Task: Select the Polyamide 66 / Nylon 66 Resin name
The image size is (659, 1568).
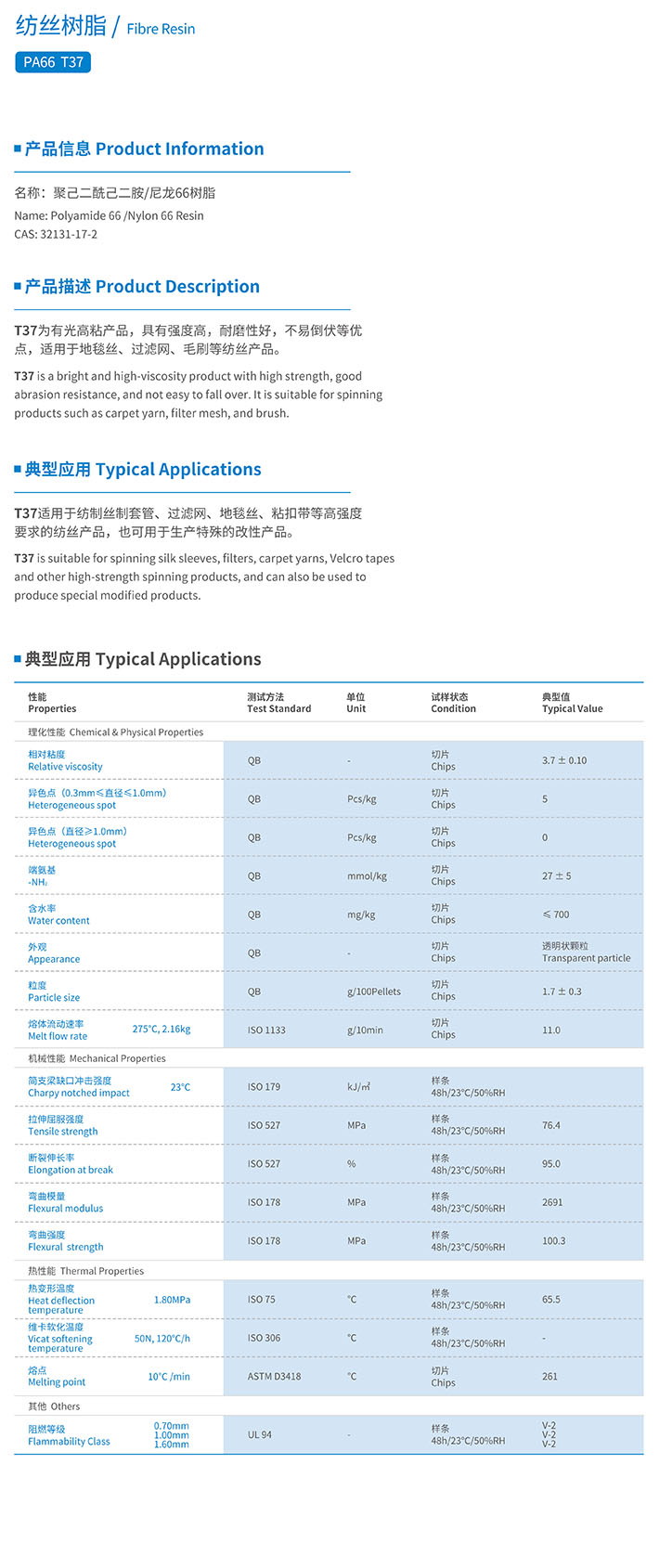Action: click(x=109, y=215)
